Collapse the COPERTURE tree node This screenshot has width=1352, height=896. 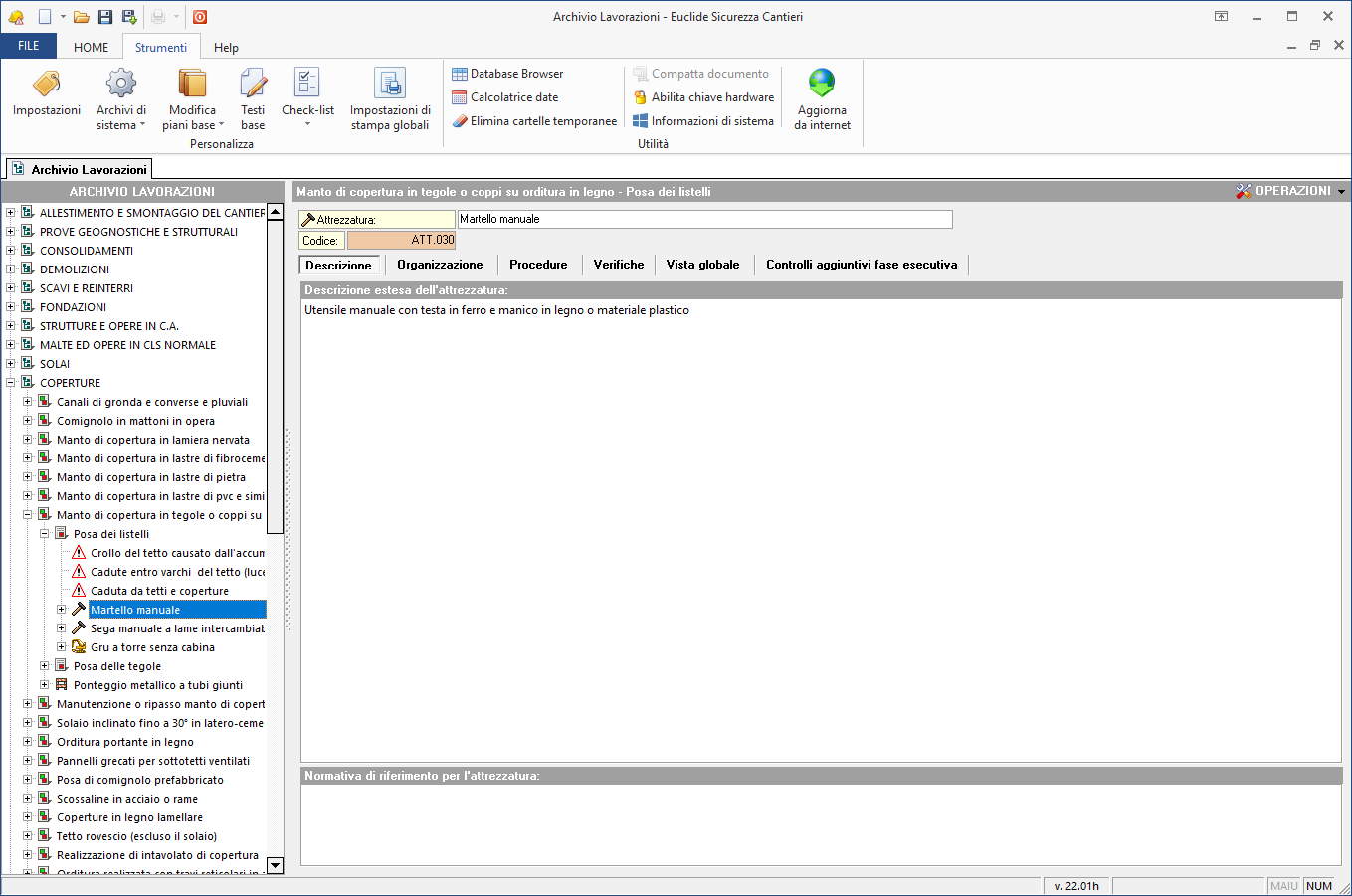[11, 383]
